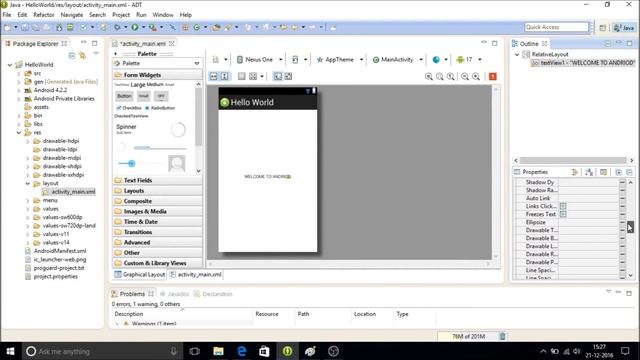
Task: Click the Open Perspective icon
Action: pyautogui.click(x=602, y=27)
